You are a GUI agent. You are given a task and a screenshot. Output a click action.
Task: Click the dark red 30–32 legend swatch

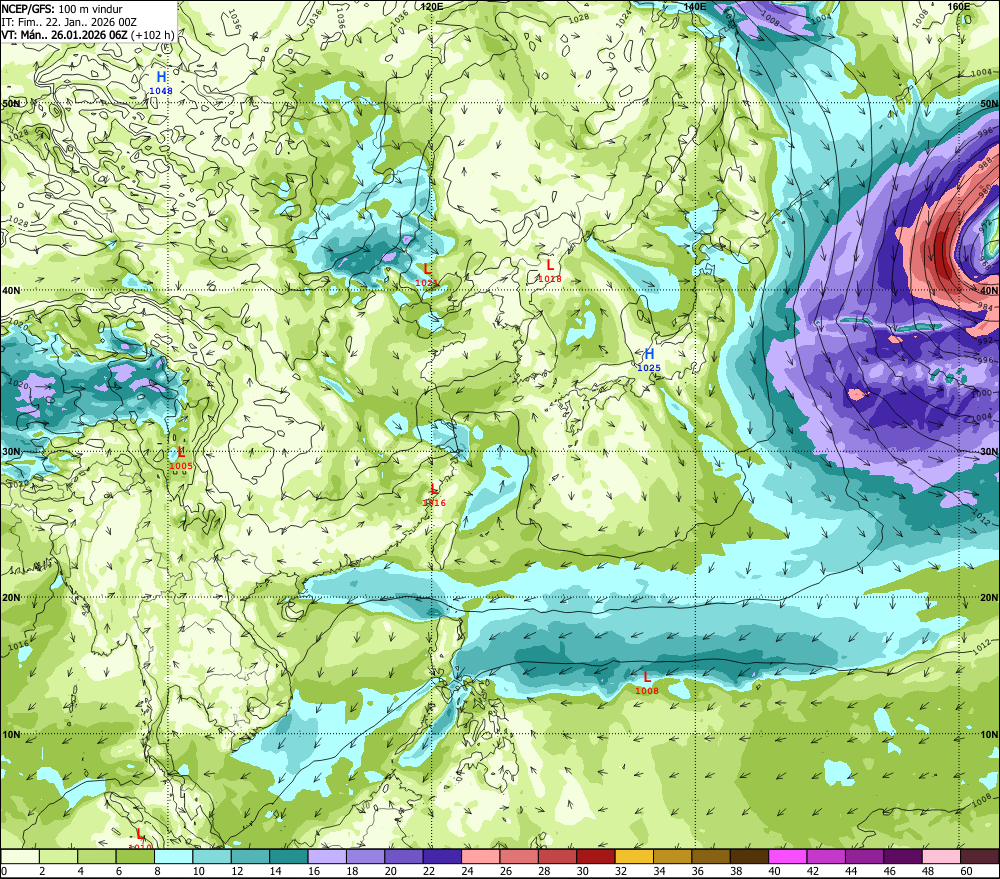(x=596, y=856)
